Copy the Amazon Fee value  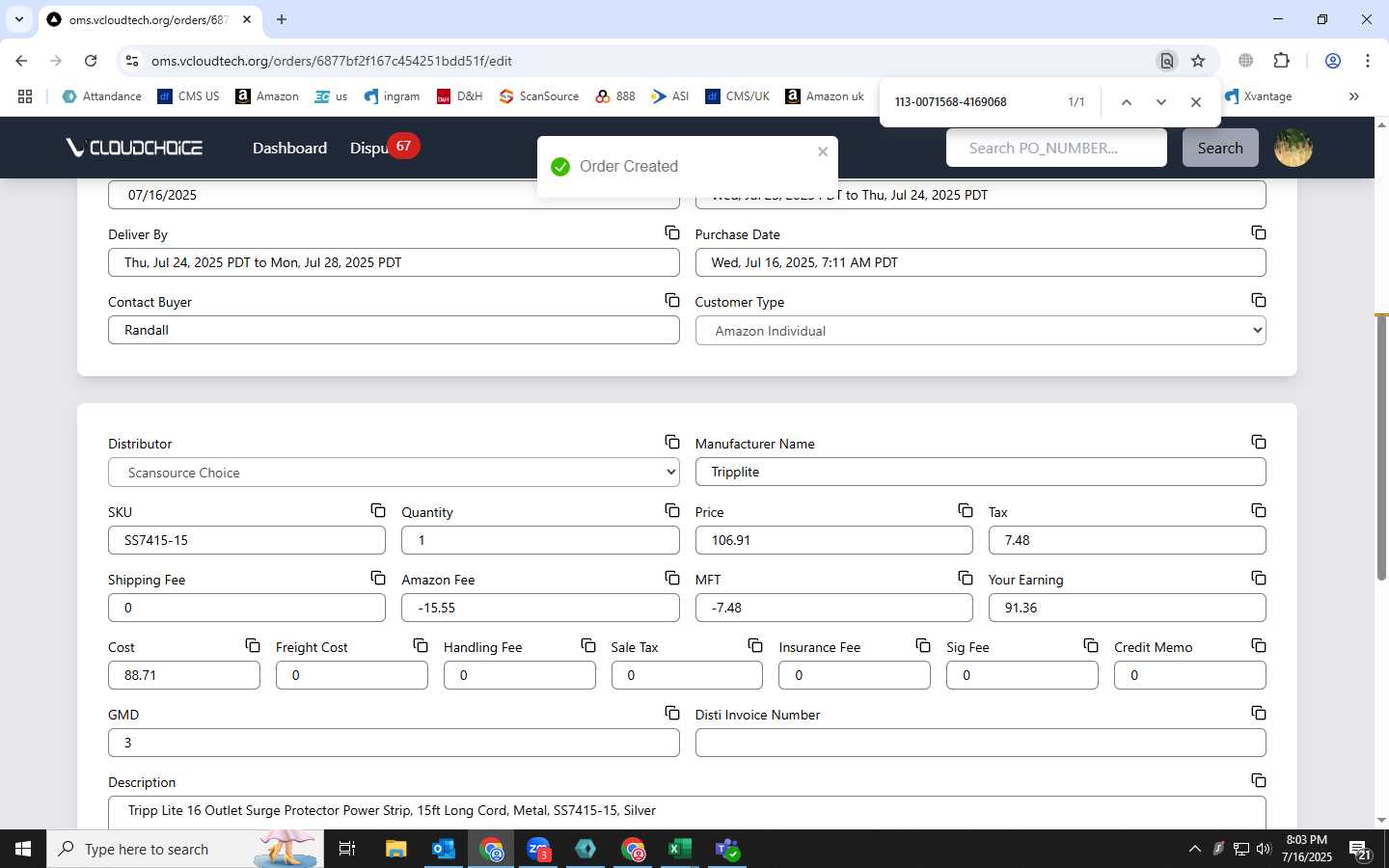pyautogui.click(x=672, y=578)
